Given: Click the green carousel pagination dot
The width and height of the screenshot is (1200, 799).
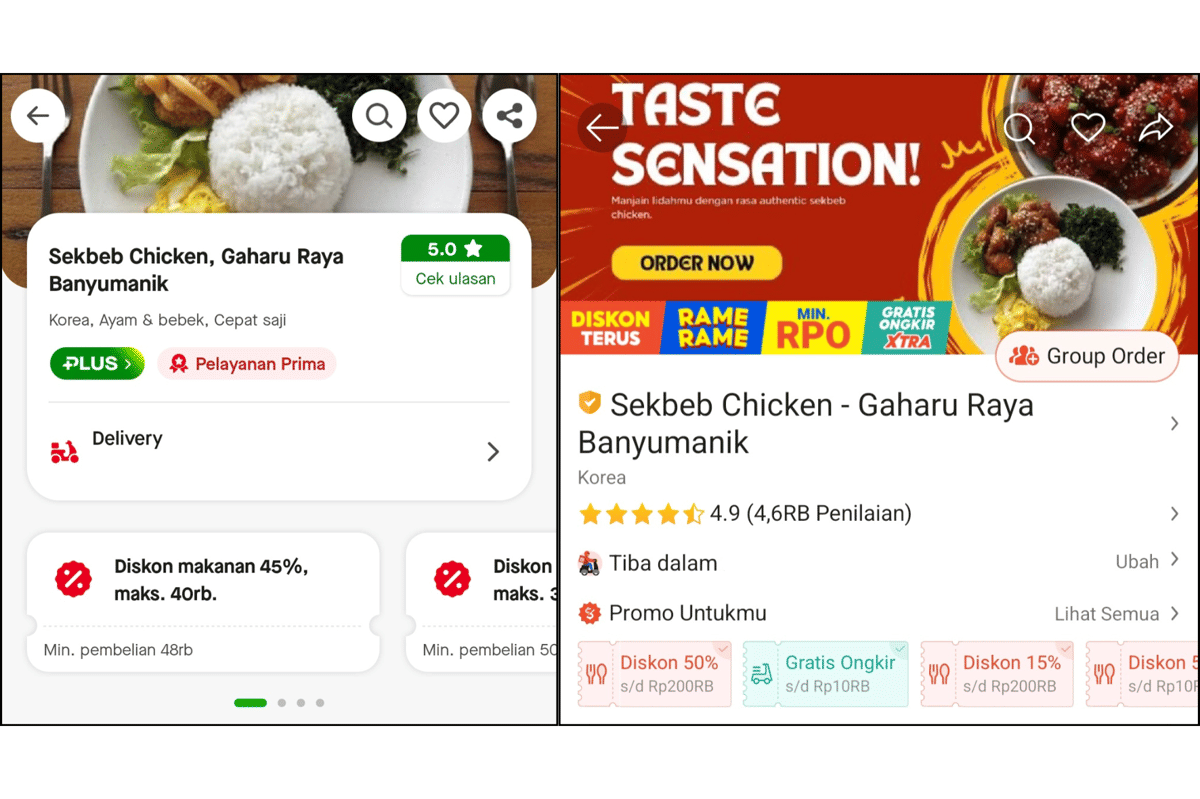Looking at the screenshot, I should [x=250, y=703].
